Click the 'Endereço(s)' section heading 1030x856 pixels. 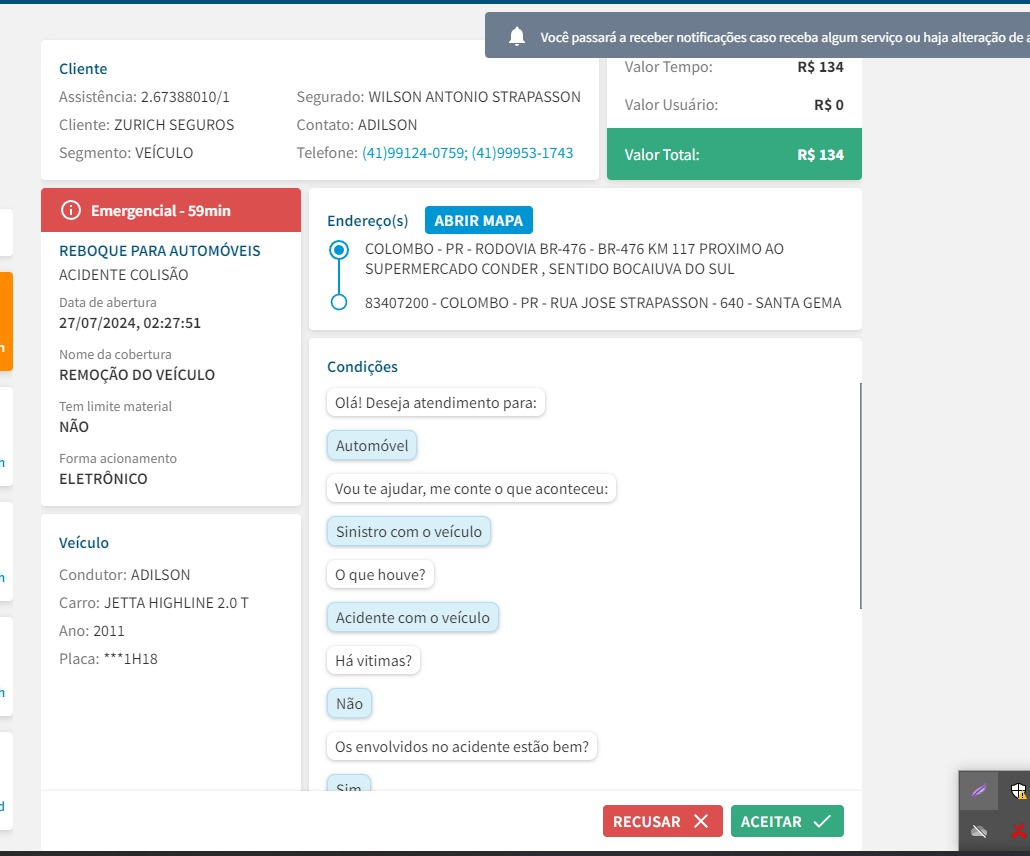coord(368,221)
